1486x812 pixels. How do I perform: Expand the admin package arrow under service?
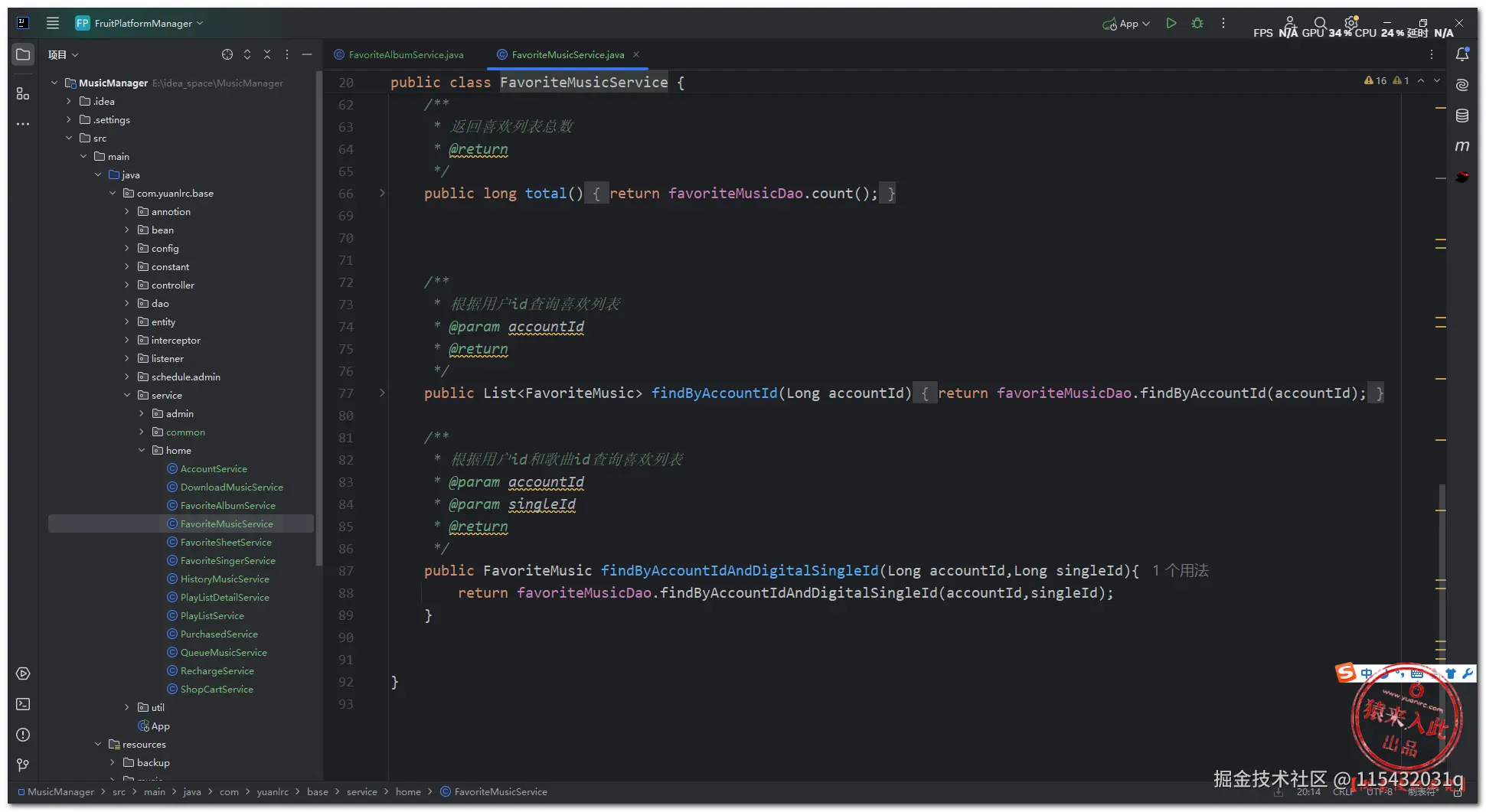(x=142, y=413)
